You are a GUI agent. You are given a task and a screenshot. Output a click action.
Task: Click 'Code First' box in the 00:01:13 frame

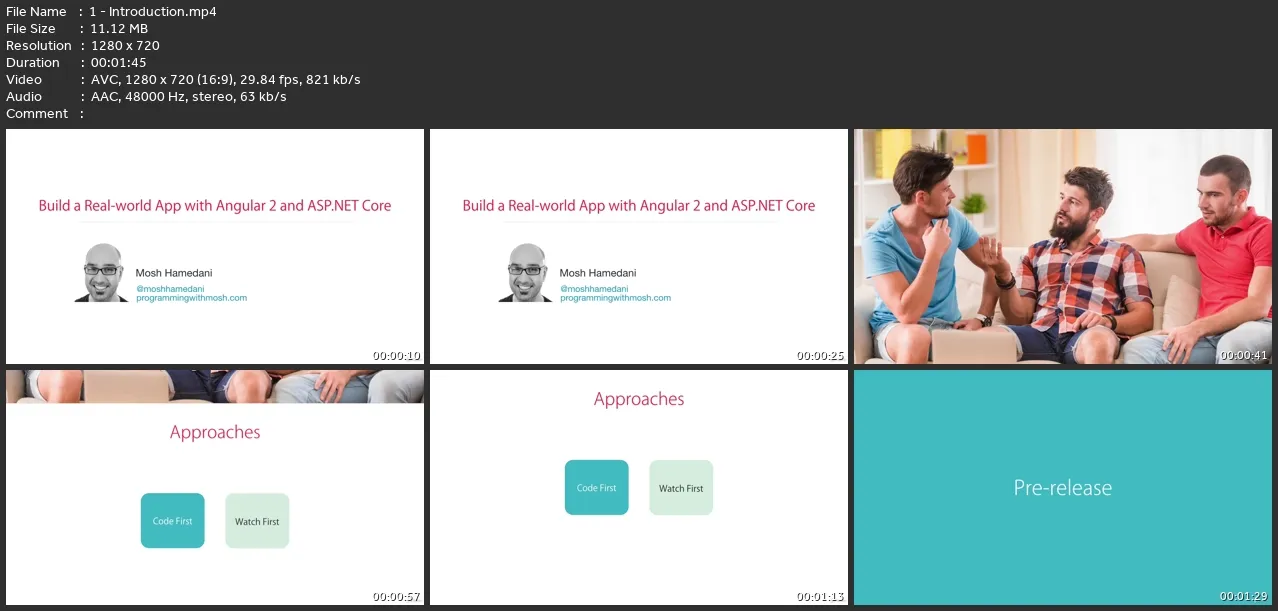596,488
